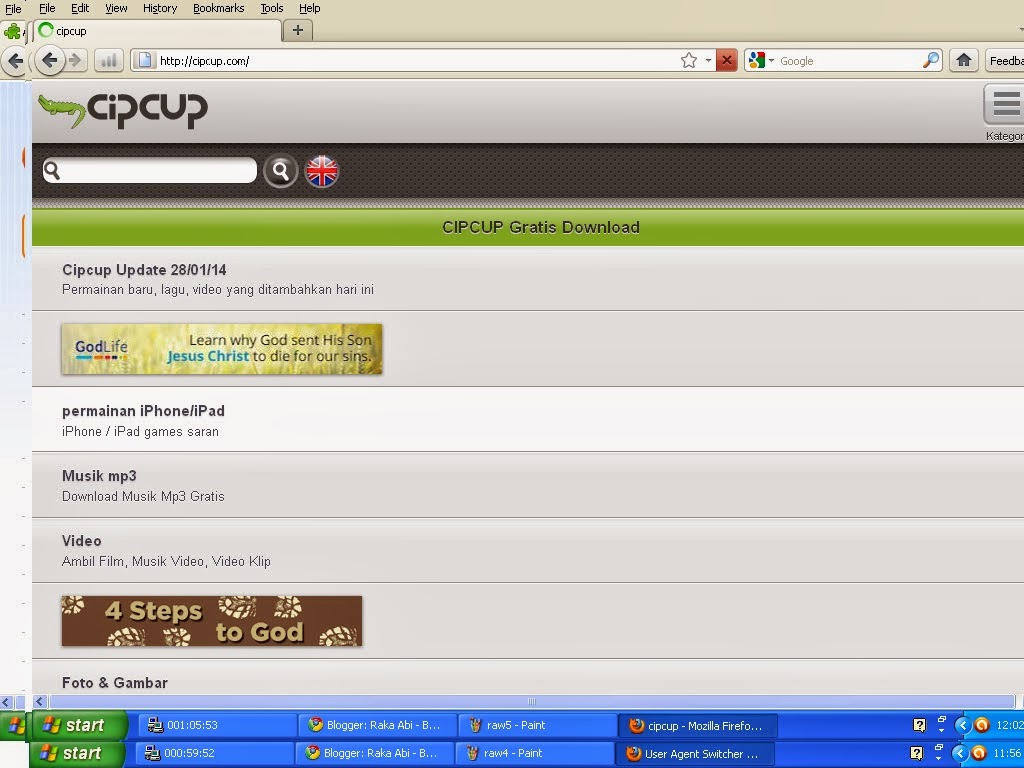1024x768 pixels.
Task: Open the Video section link
Action: point(82,541)
